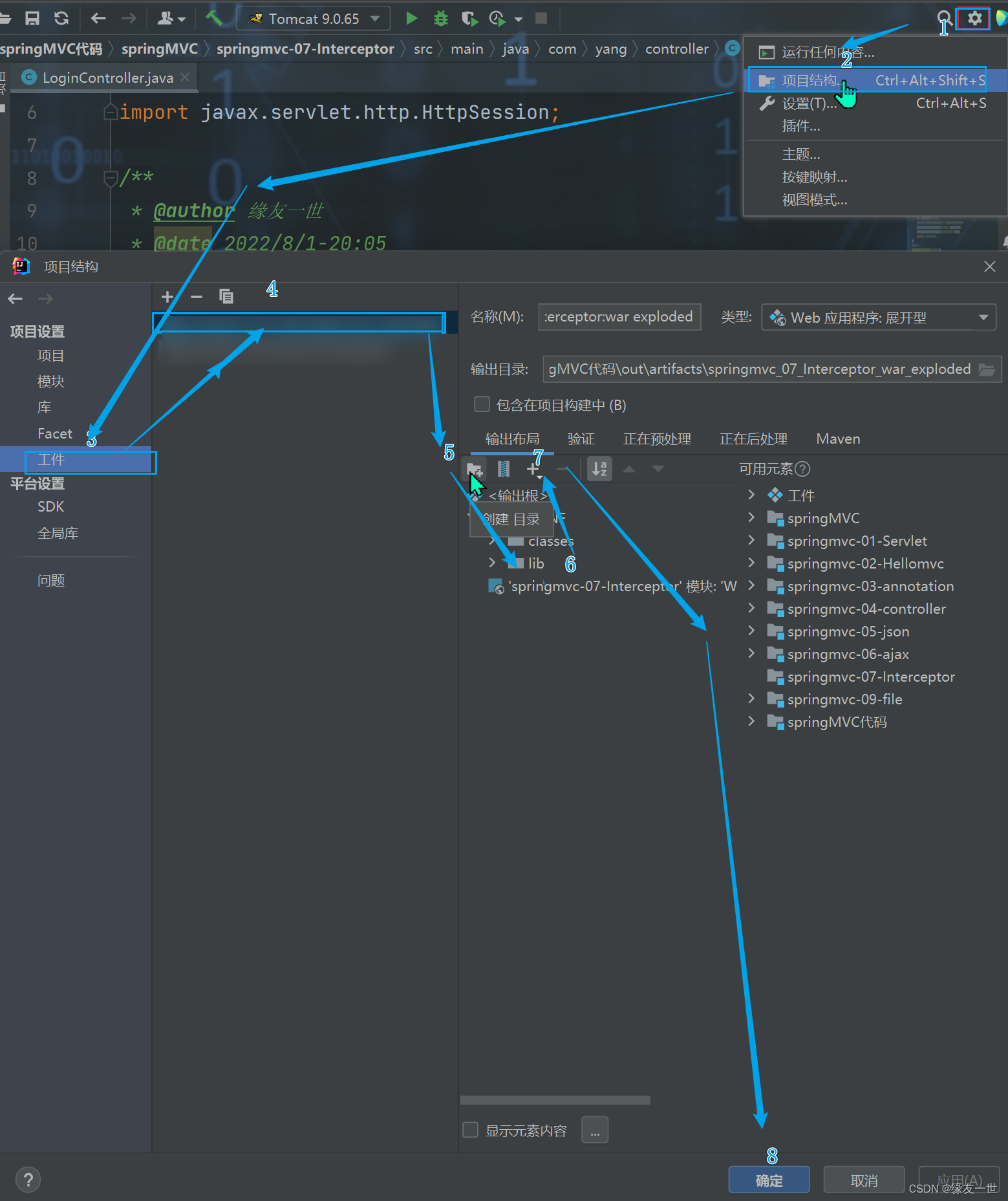The width and height of the screenshot is (1008, 1201).
Task: Open the search magnifier icon
Action: point(944,18)
